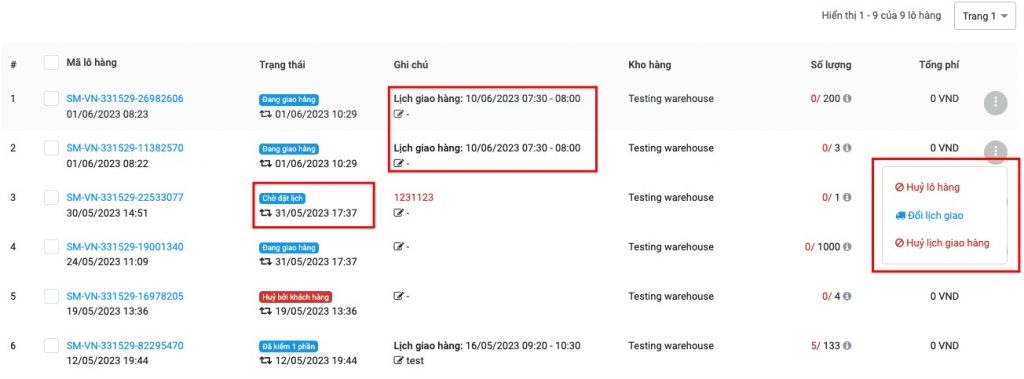Click the text Hiển thị 1 - 9 của 9 lô hàng
The height and width of the screenshot is (379, 1024).
881,16
